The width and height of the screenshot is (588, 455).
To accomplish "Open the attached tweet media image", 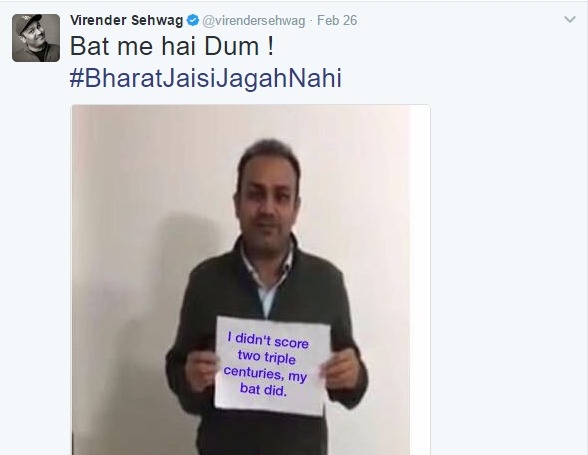I will coord(250,280).
